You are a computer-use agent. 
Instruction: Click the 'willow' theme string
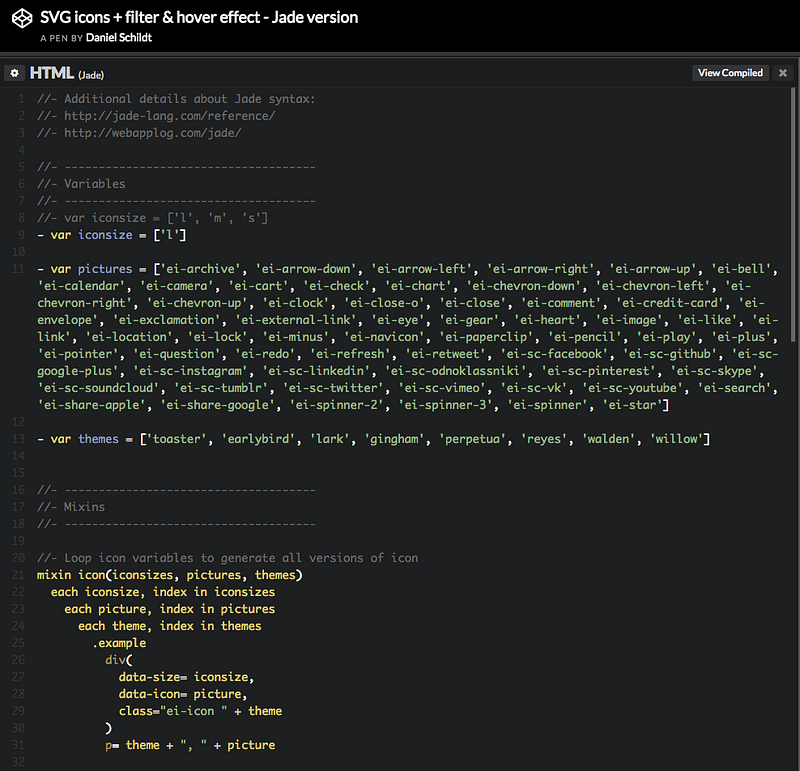point(676,439)
